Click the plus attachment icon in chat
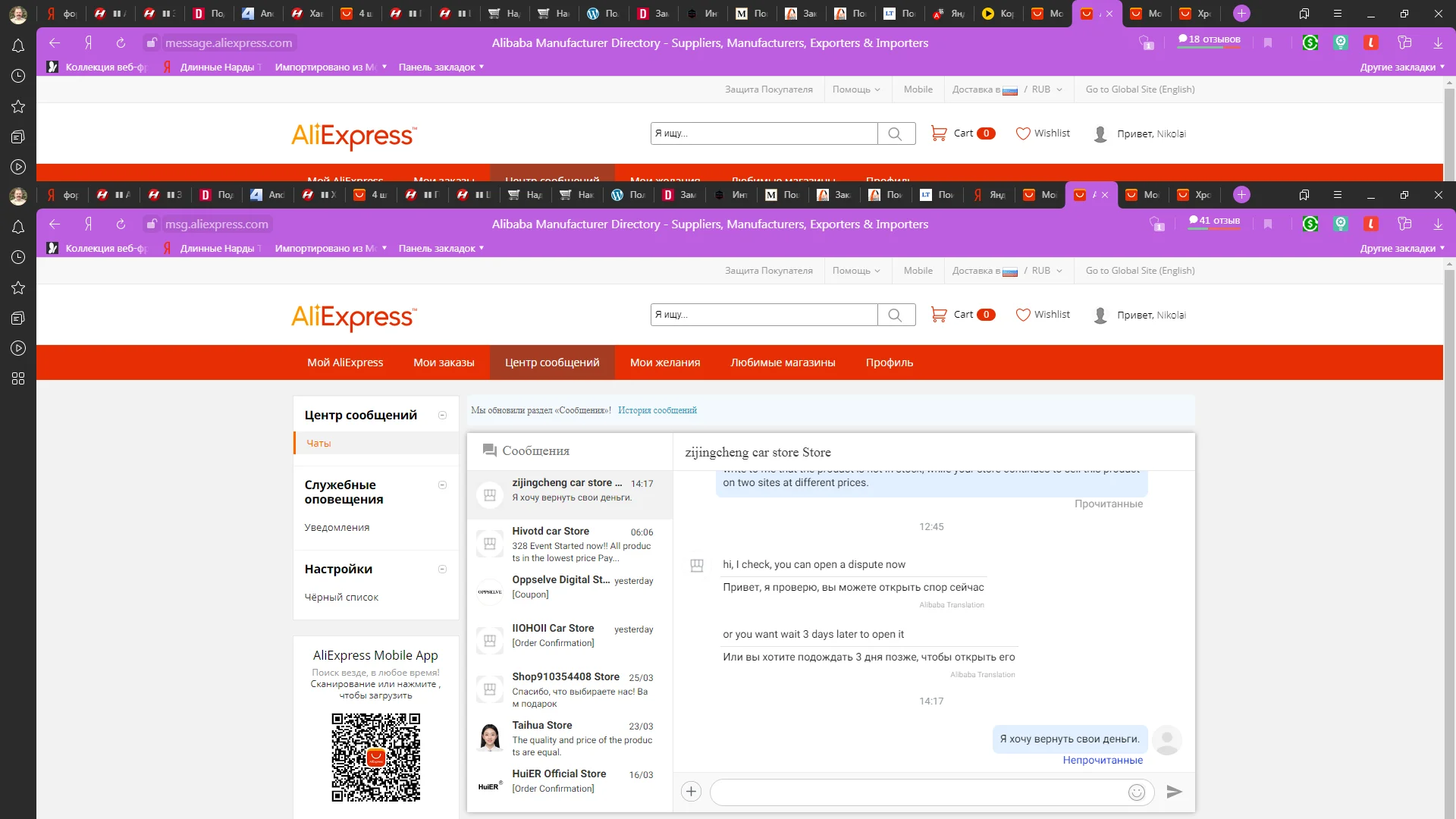The image size is (1456, 819). pos(691,792)
